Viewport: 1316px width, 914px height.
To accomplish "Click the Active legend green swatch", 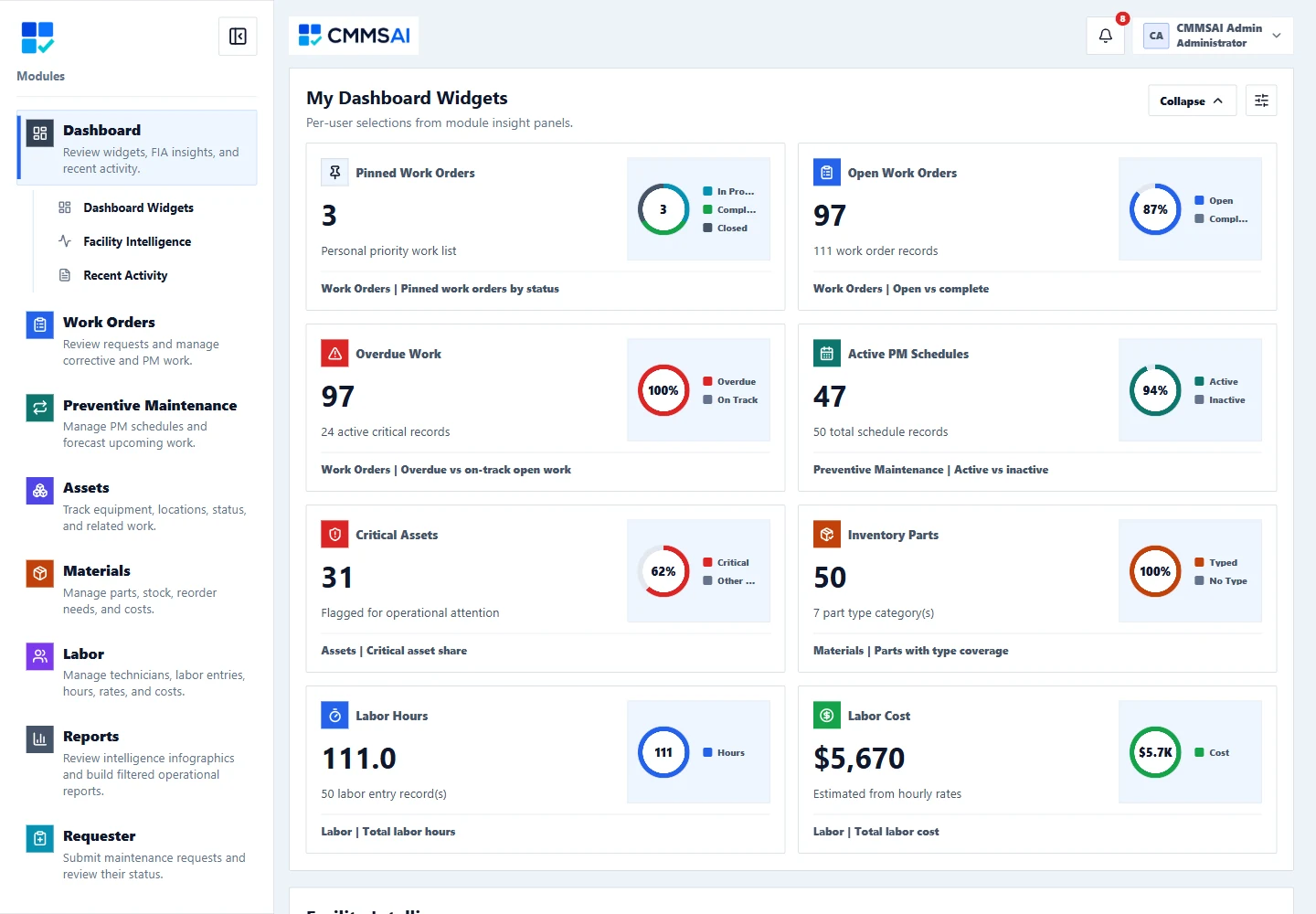I will [x=1199, y=381].
